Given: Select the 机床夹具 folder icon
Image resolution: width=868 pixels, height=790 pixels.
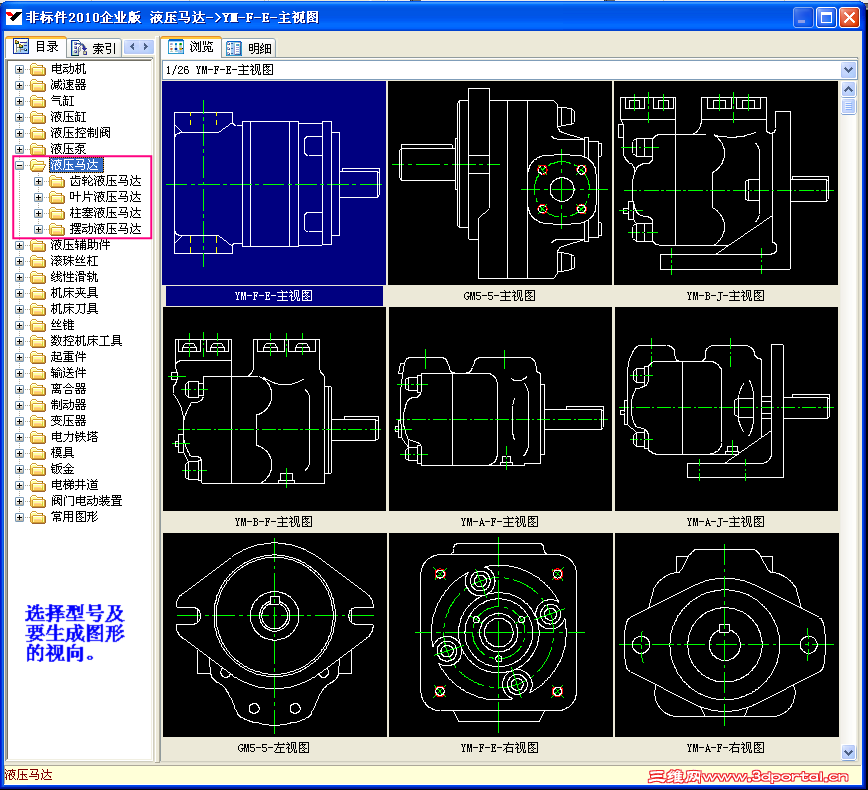Looking at the screenshot, I should coord(38,293).
